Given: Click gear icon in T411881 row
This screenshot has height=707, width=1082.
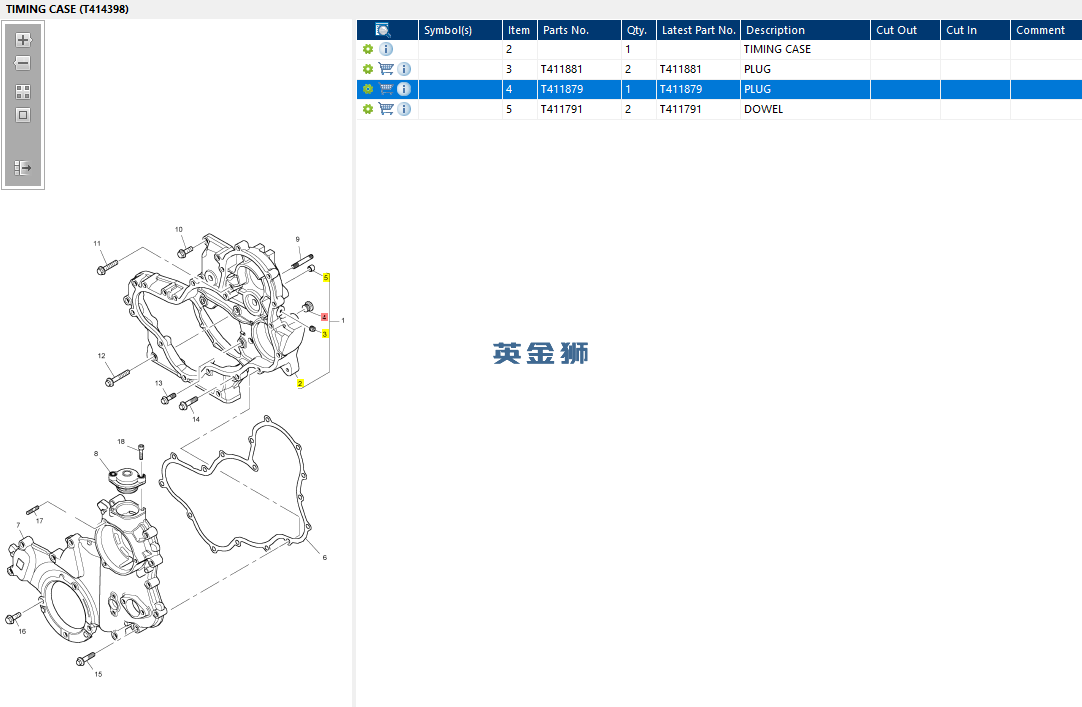Looking at the screenshot, I should pyautogui.click(x=368, y=69).
